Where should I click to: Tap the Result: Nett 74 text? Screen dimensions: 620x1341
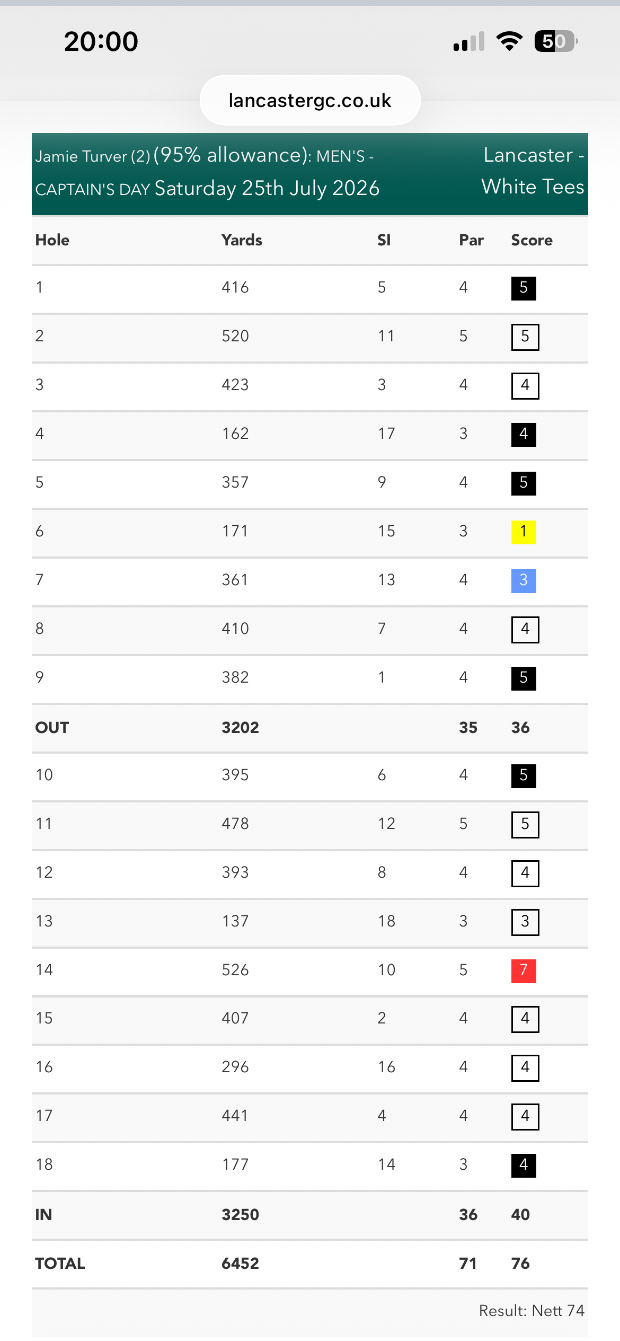point(532,1311)
